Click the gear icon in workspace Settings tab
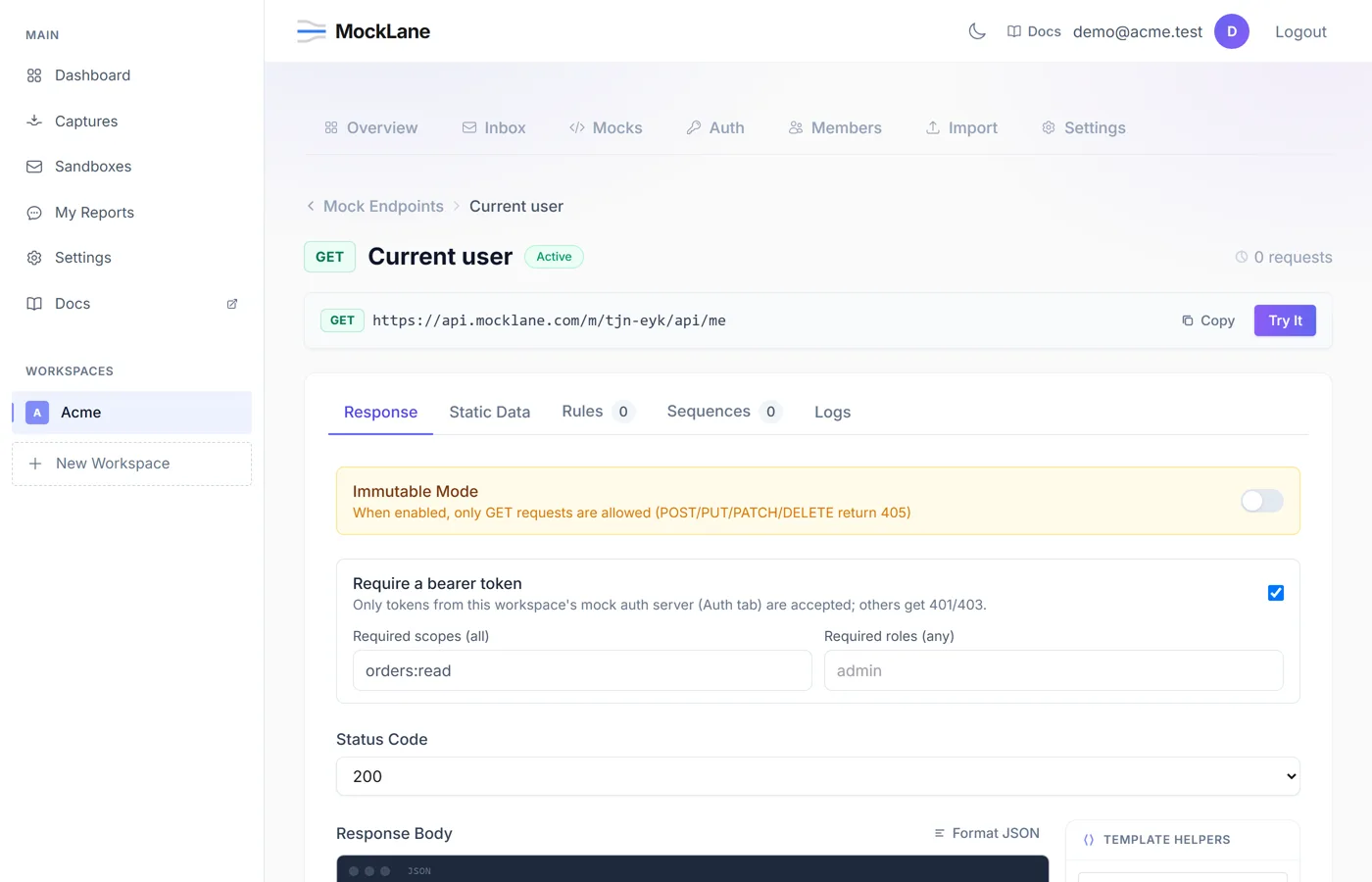1372x882 pixels. point(1049,127)
